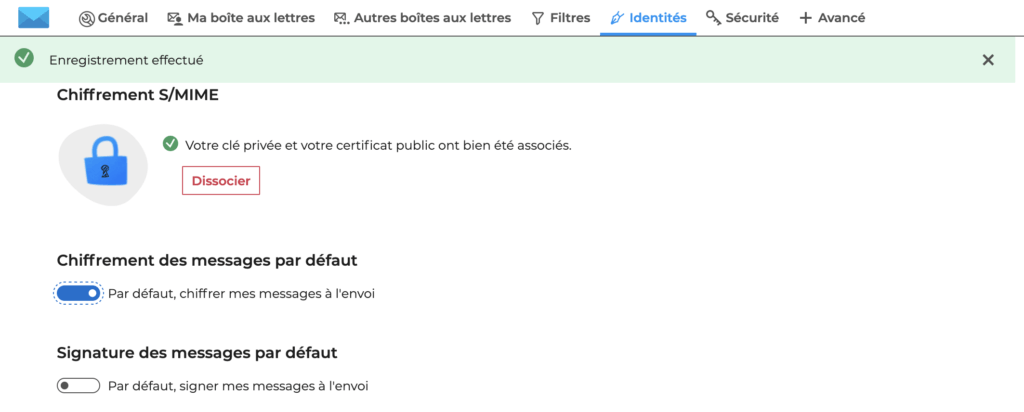Screen dimensions: 1024x412
Task: Click the Identités pen icon
Action: coord(617,18)
